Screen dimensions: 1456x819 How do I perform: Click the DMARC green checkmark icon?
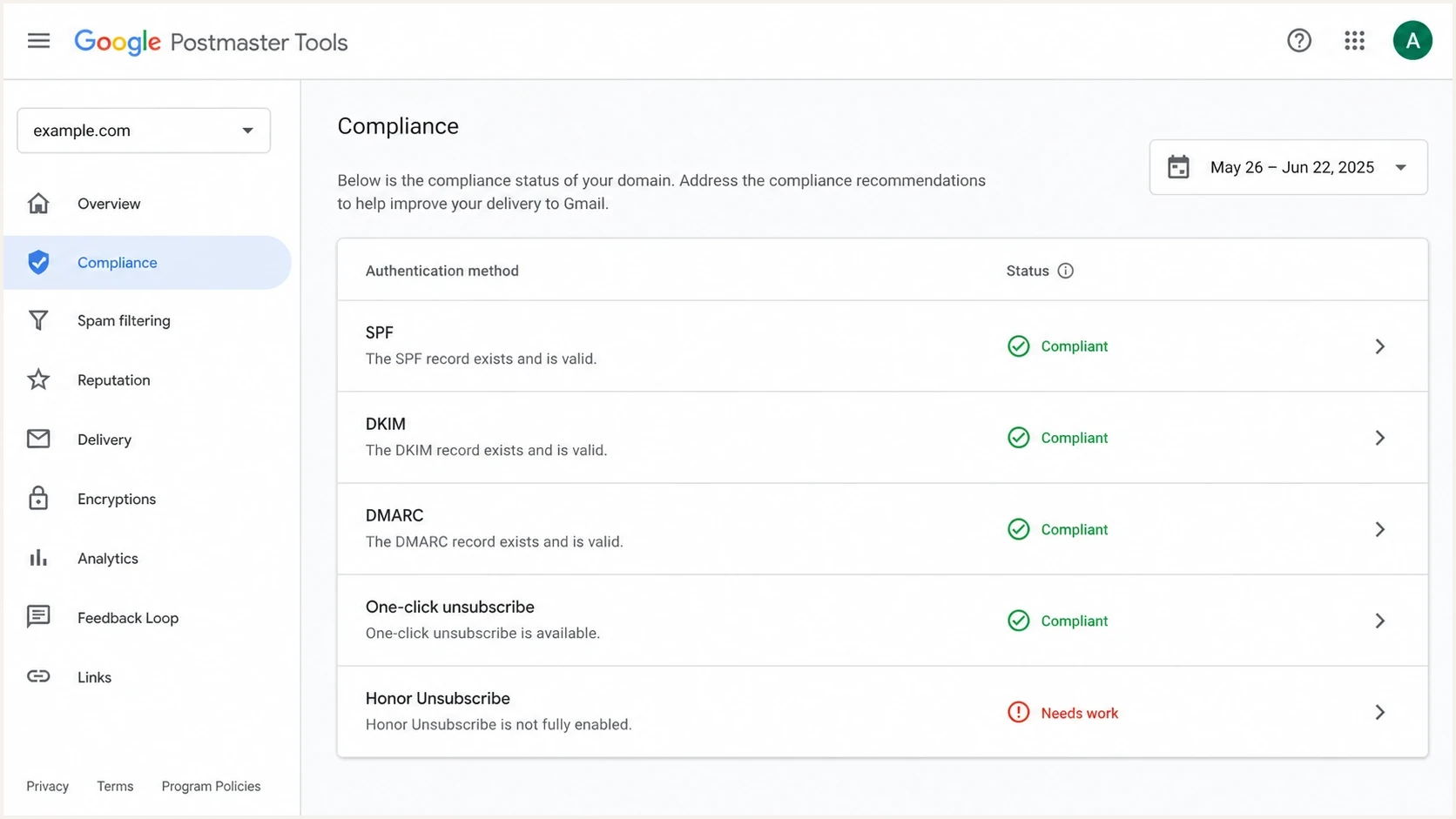click(x=1018, y=529)
